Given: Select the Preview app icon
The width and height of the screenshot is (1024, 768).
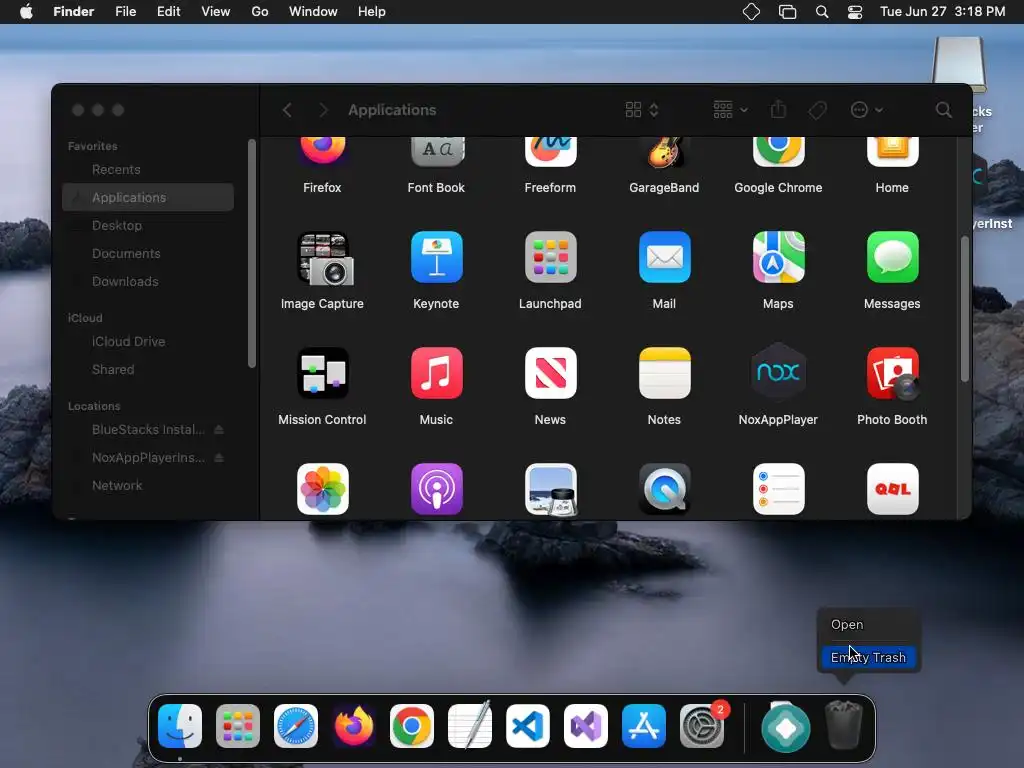Looking at the screenshot, I should [550, 489].
